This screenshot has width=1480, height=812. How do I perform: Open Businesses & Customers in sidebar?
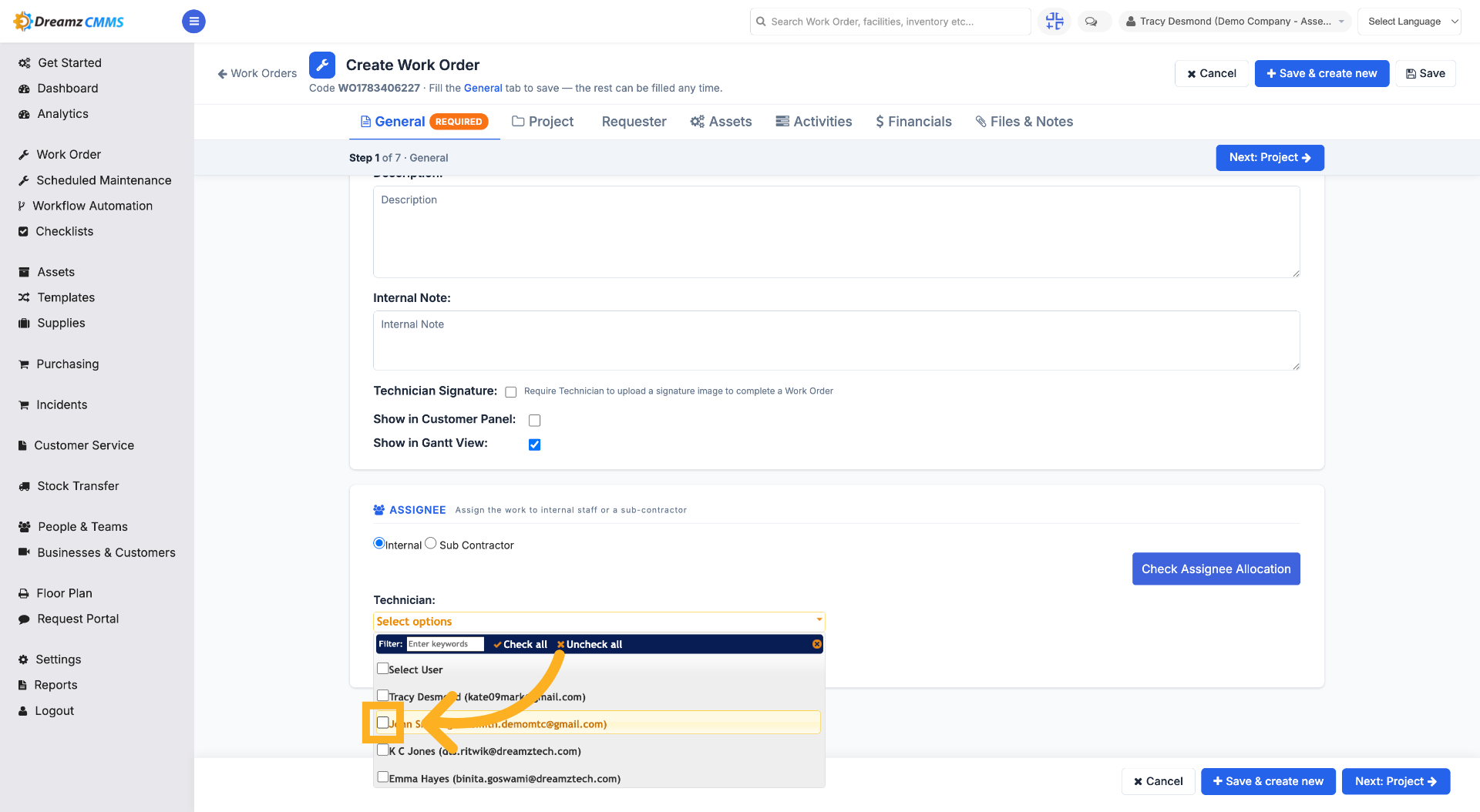pyautogui.click(x=106, y=552)
